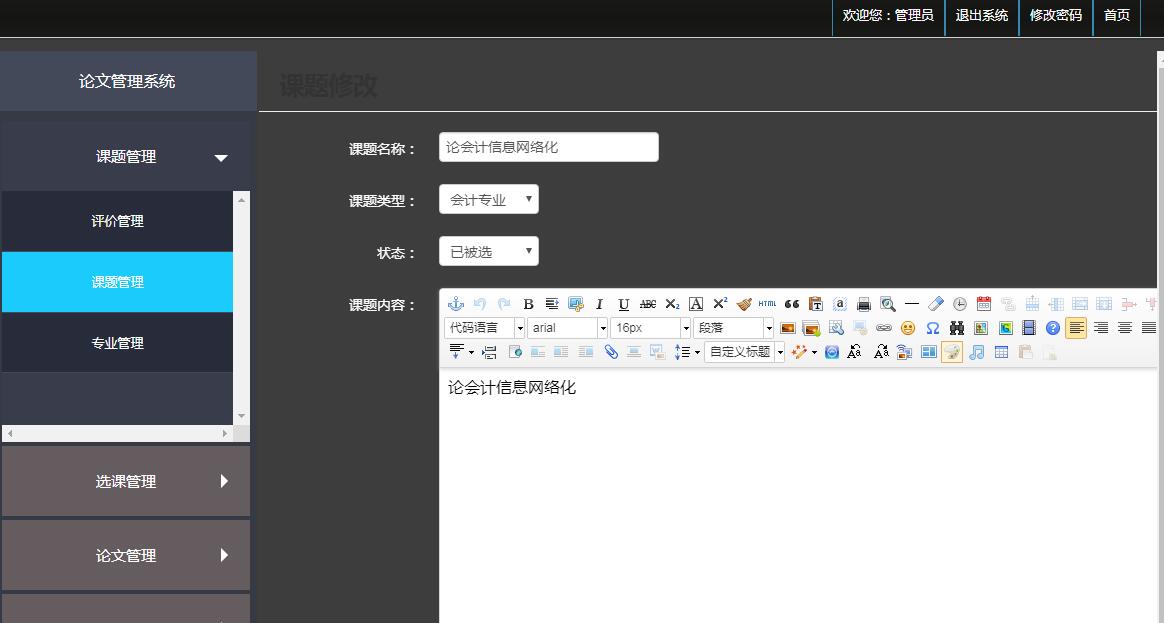Click the print icon in the editor
The width and height of the screenshot is (1164, 623).
pyautogui.click(x=864, y=304)
